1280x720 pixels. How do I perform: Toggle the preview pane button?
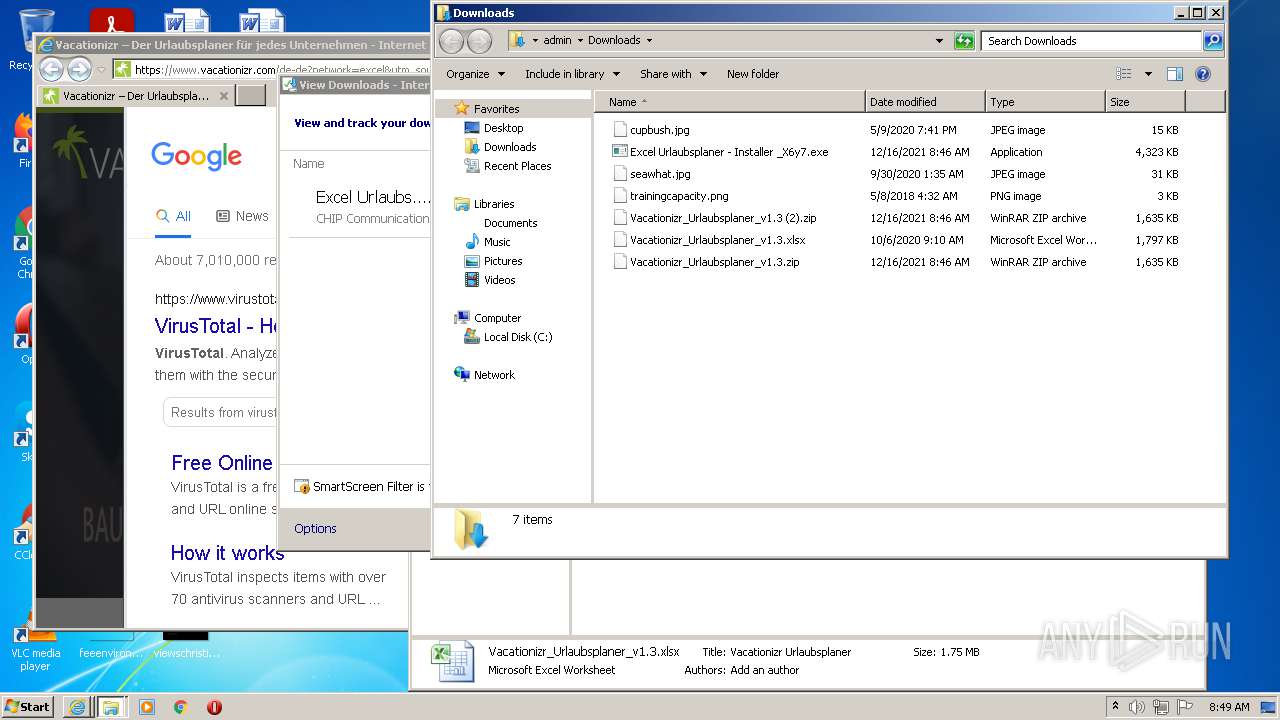coord(1175,74)
